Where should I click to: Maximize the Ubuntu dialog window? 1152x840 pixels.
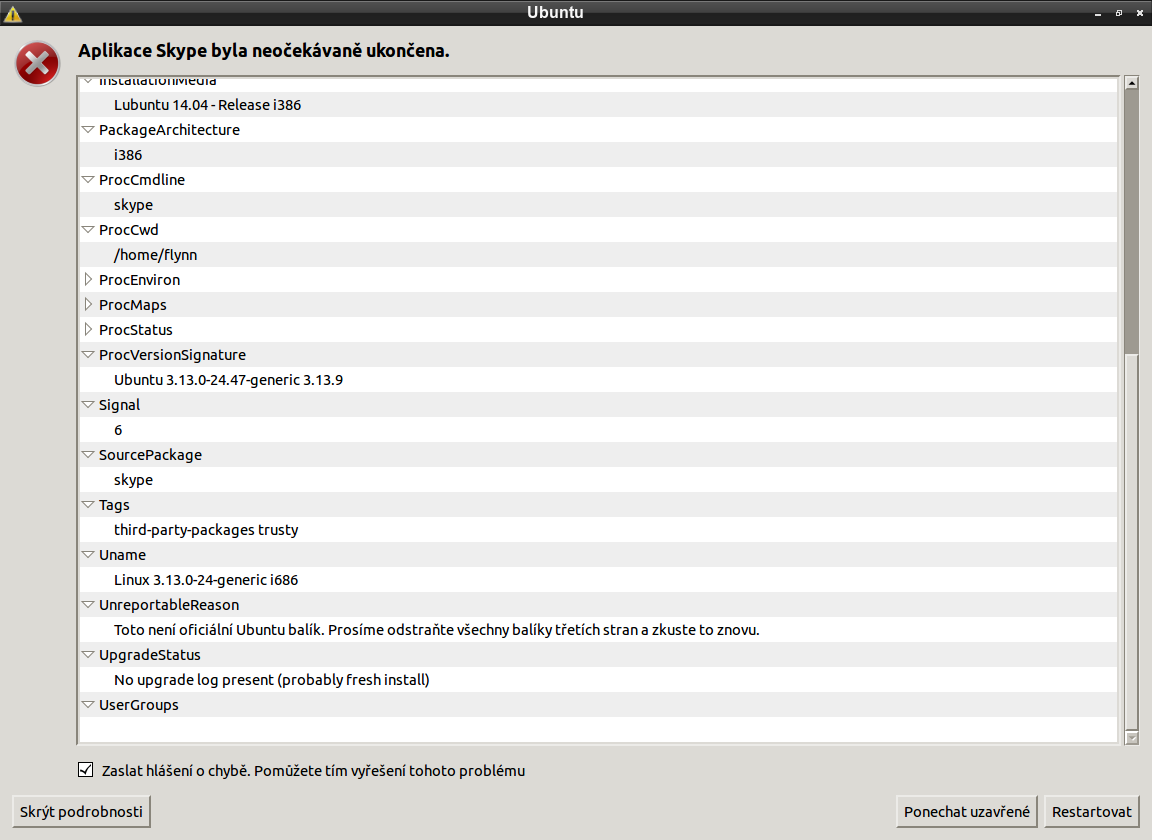coord(1119,13)
